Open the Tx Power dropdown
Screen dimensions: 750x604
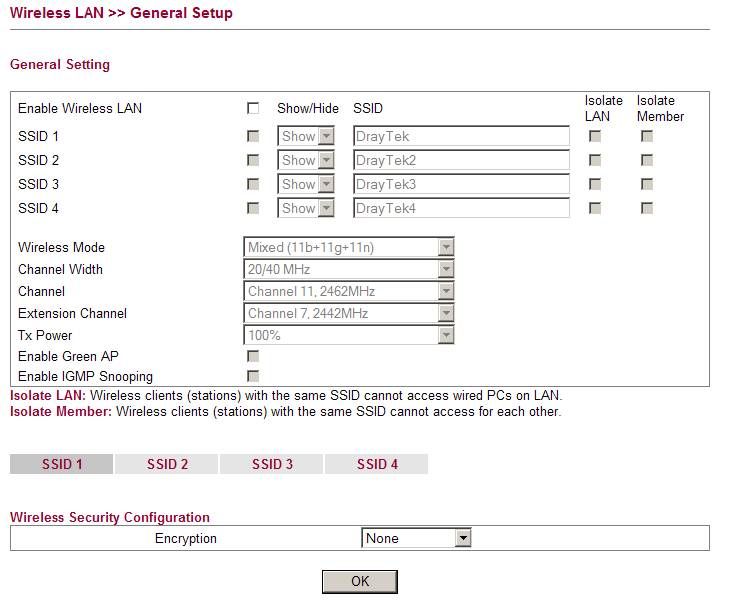tap(349, 335)
